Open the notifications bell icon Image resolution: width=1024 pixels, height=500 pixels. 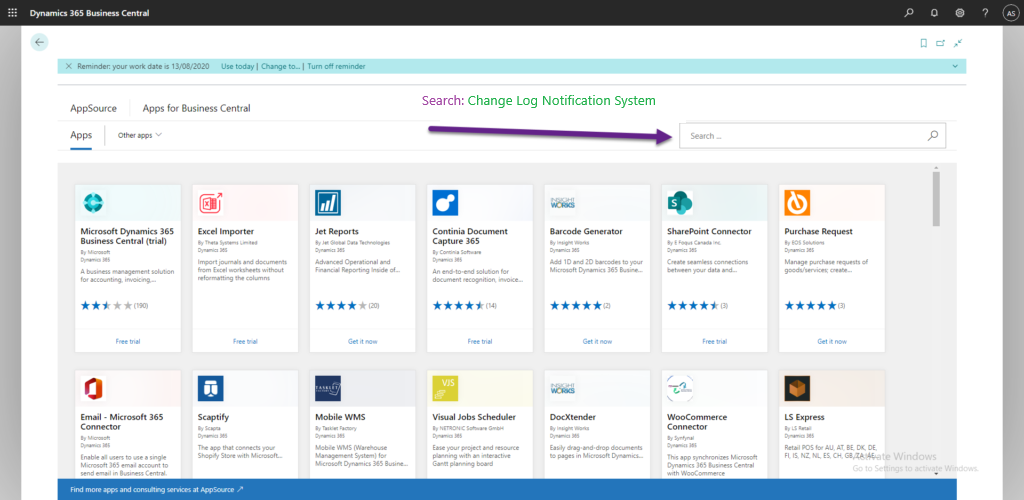point(934,13)
